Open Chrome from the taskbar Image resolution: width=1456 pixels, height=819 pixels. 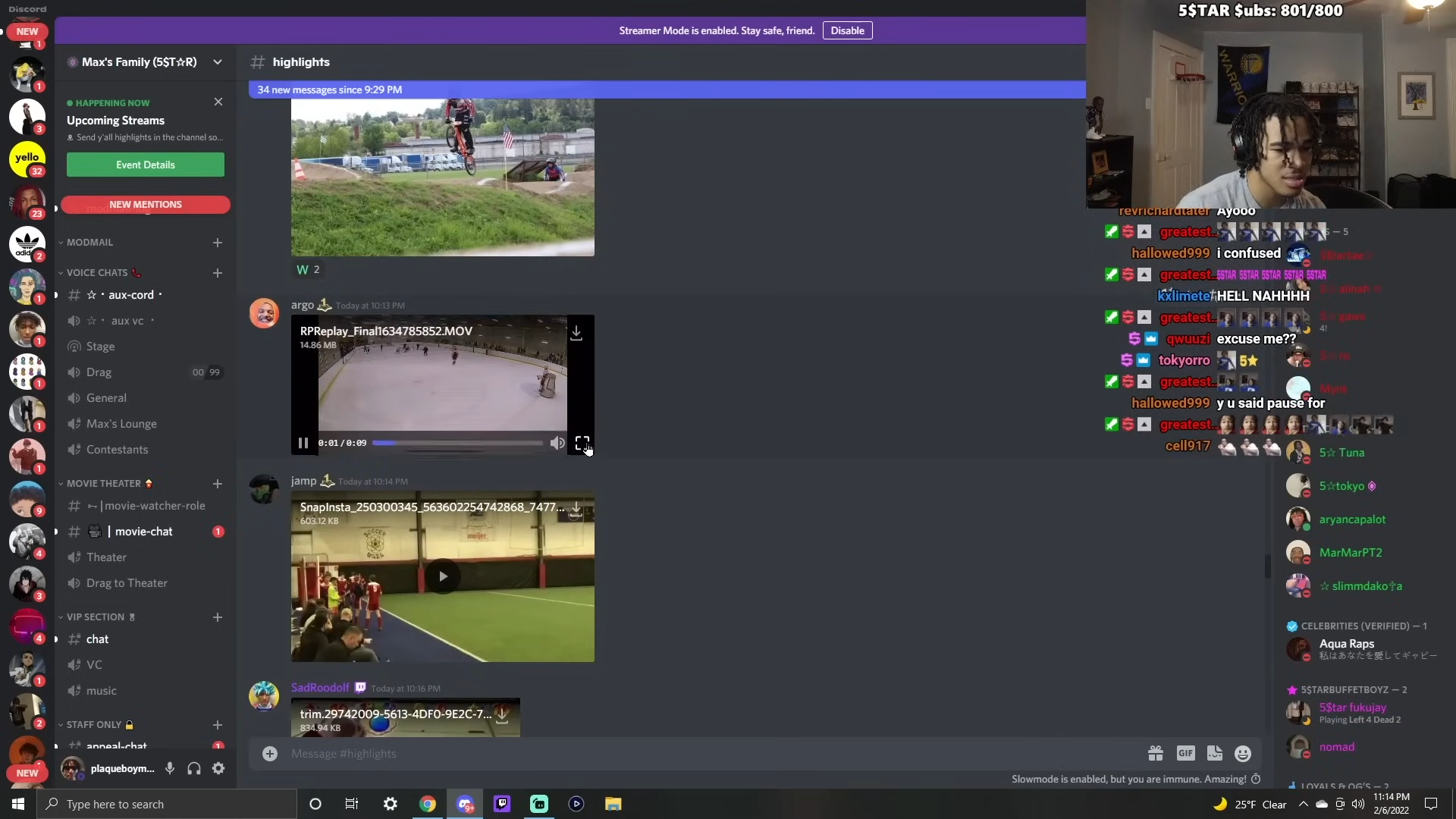(428, 804)
